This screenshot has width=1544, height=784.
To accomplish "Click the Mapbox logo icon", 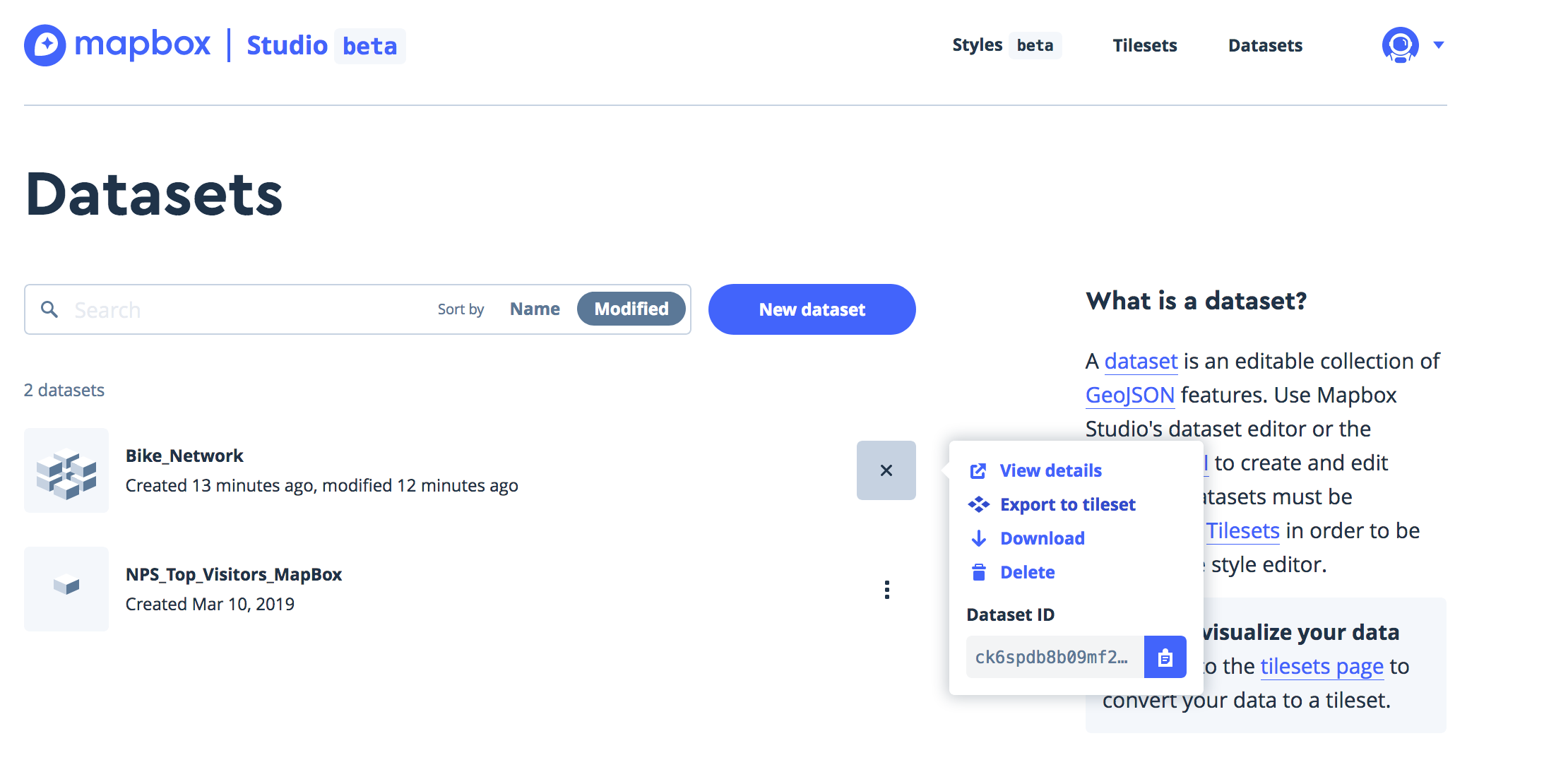I will [45, 45].
